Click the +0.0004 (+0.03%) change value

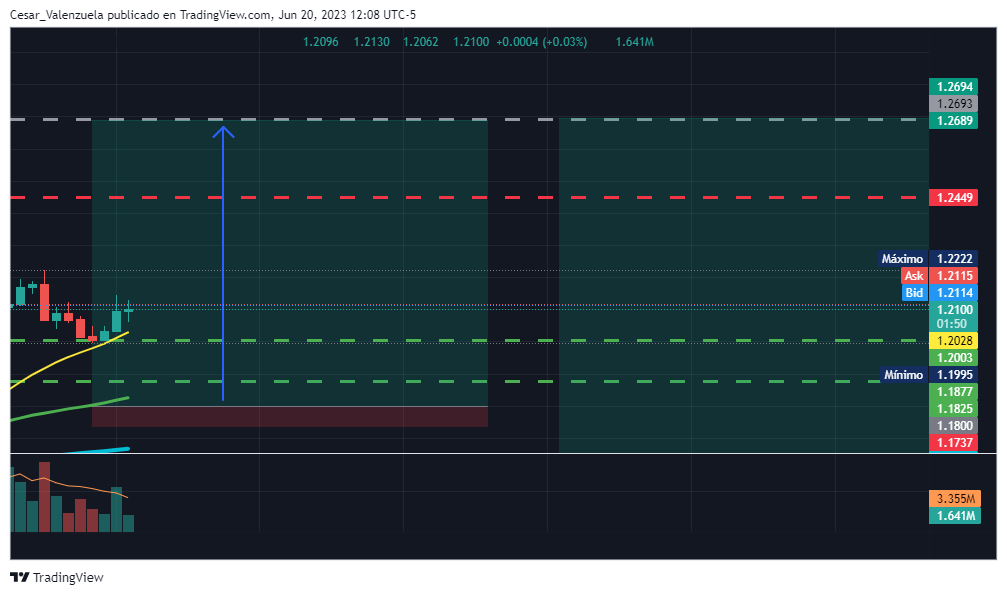coord(541,42)
